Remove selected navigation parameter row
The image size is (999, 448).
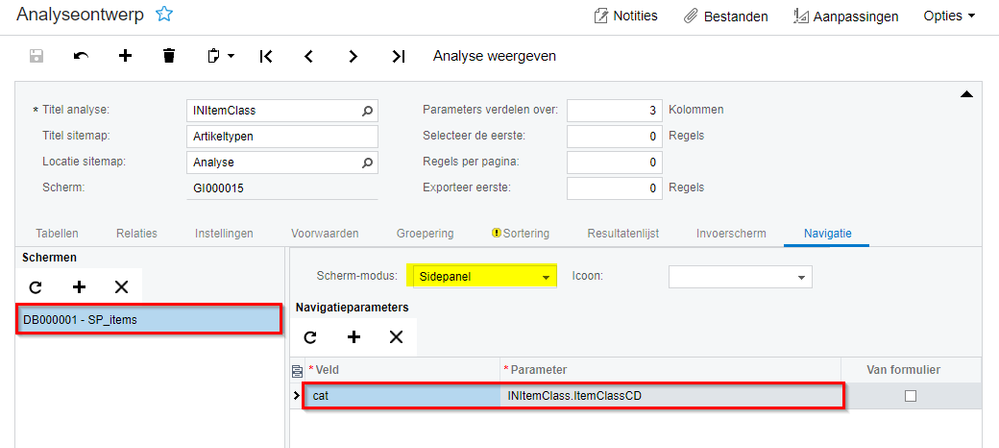click(396, 337)
